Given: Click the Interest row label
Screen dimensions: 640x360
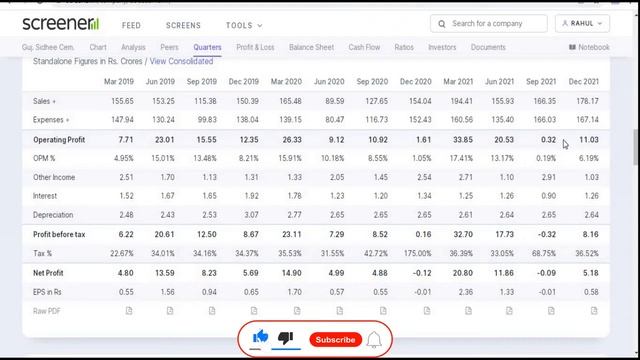Looking at the screenshot, I should (45, 196).
